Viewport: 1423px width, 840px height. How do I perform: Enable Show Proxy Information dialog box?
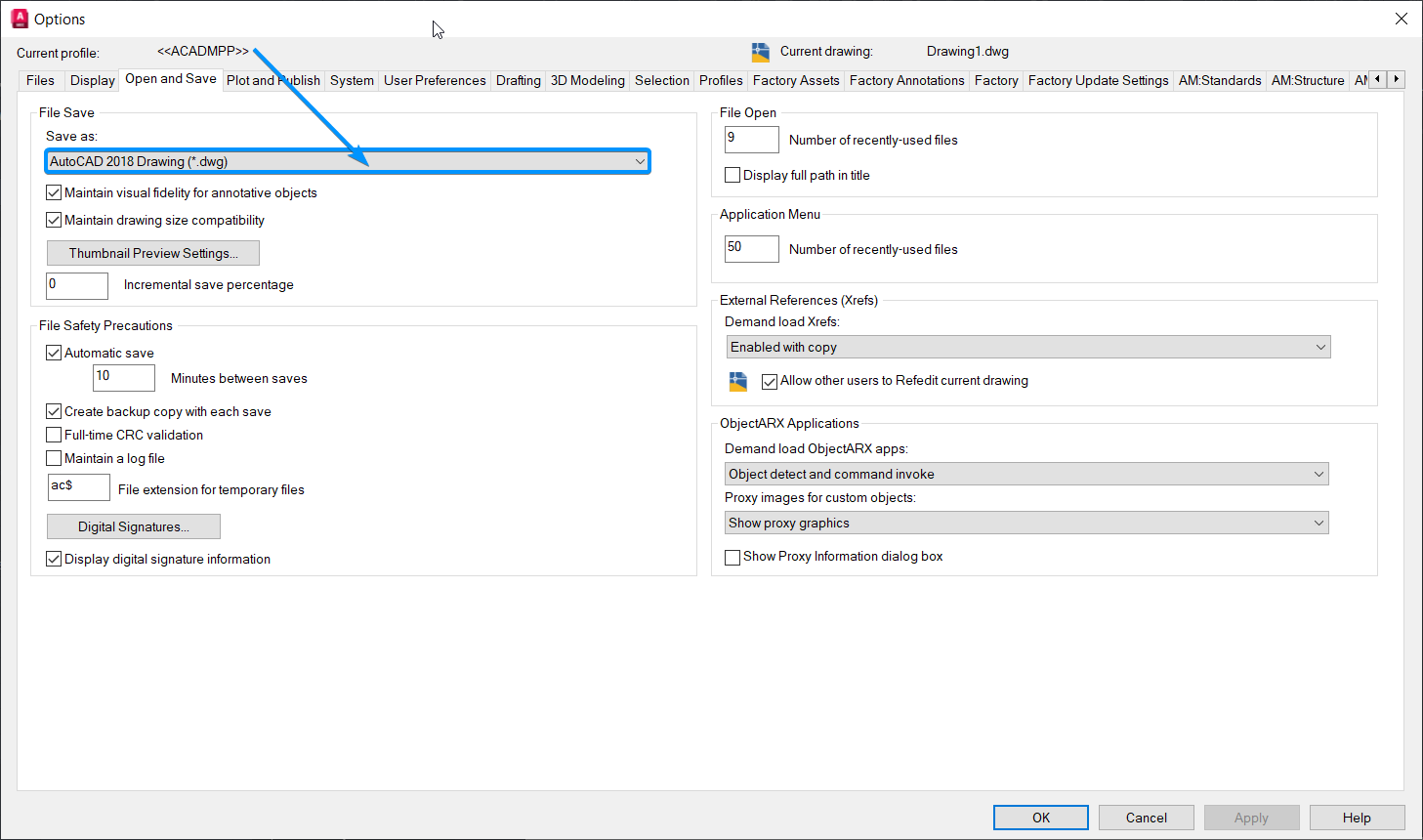pos(732,557)
